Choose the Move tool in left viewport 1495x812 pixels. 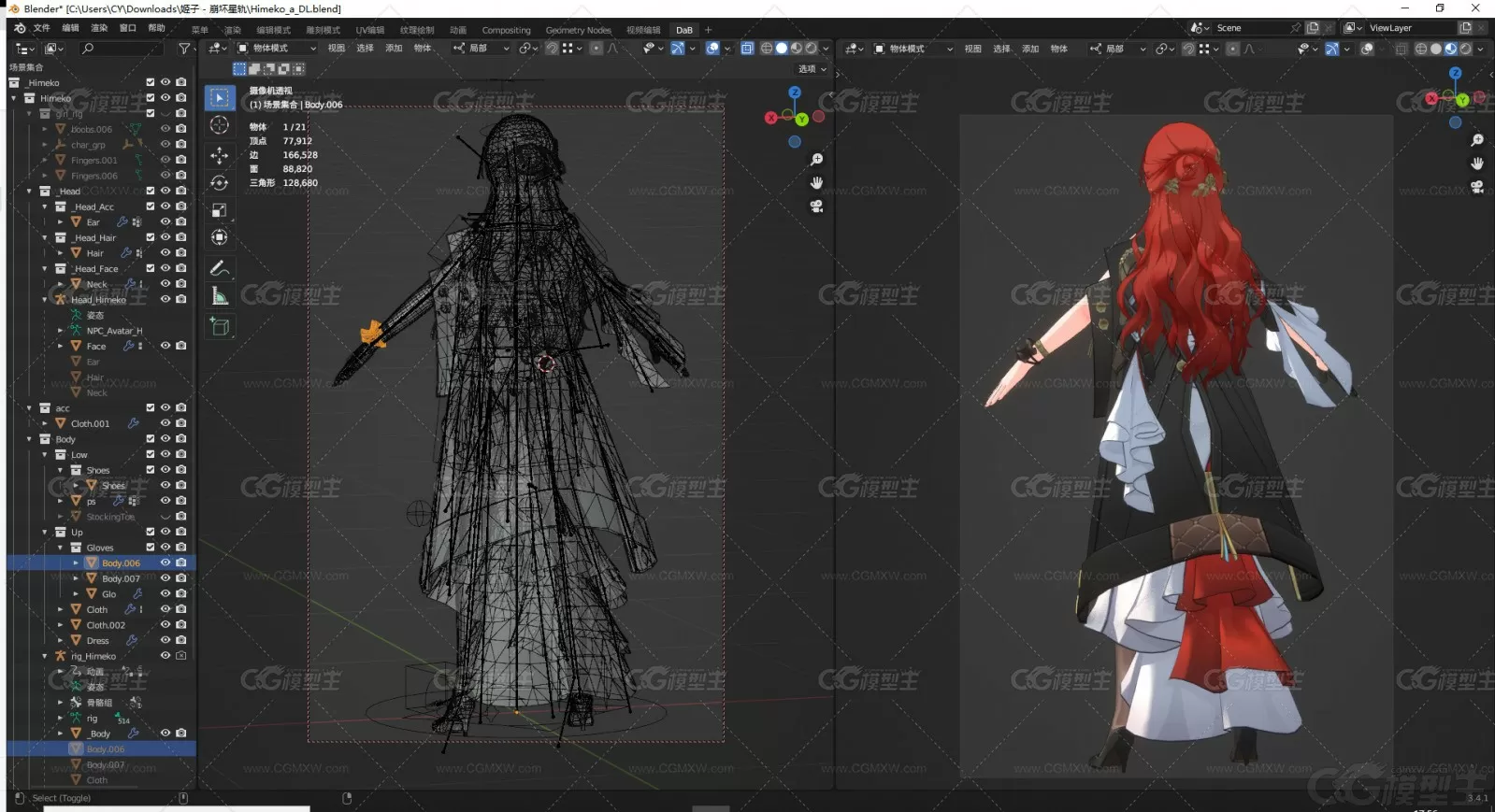click(x=220, y=155)
